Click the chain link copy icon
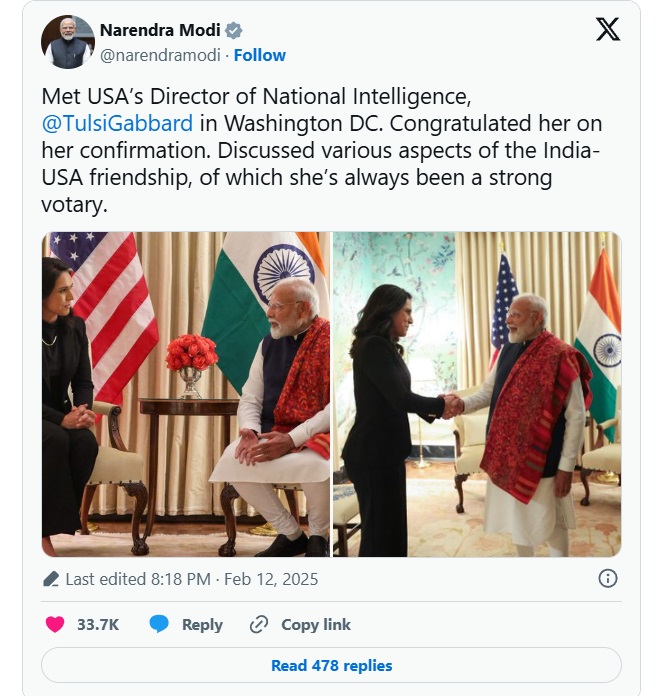This screenshot has width=665, height=696. (x=259, y=624)
